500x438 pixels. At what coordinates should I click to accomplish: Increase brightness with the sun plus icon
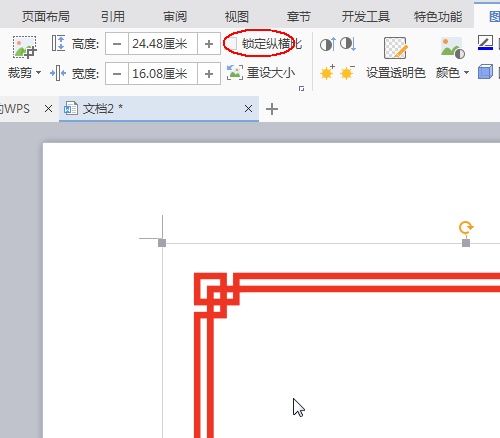(x=327, y=72)
